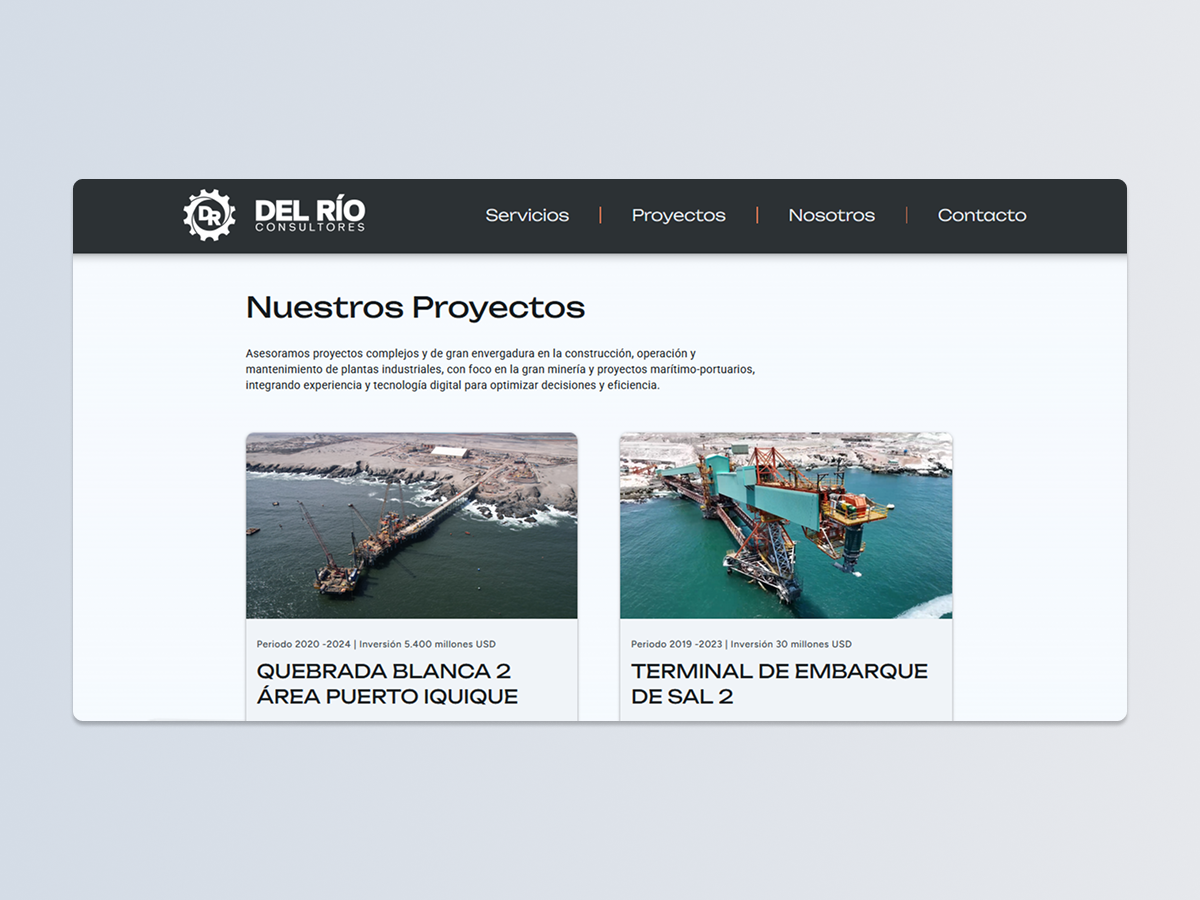Select the Periodo 2020 -2024 text

point(303,644)
